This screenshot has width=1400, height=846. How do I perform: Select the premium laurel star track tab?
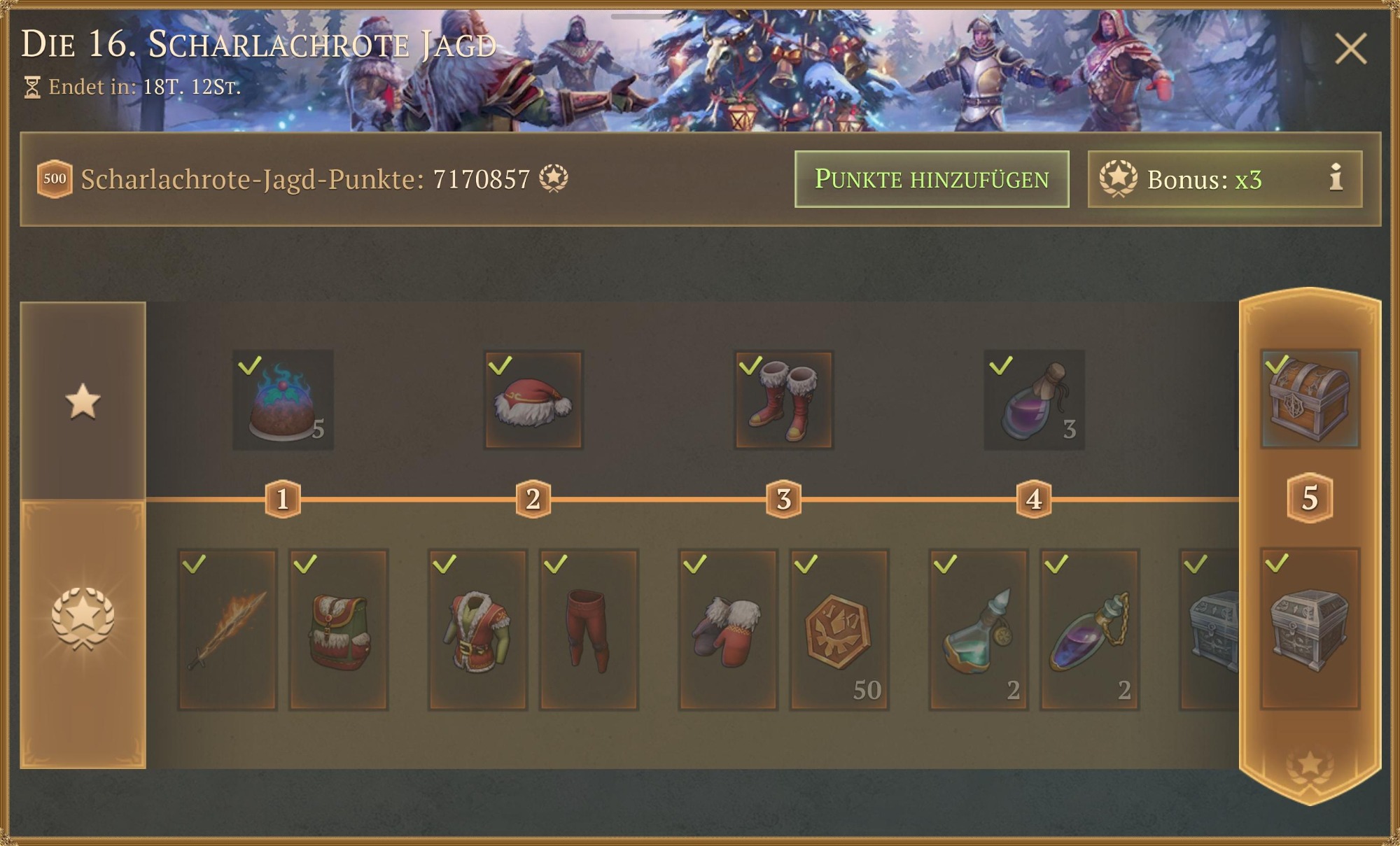tap(83, 634)
